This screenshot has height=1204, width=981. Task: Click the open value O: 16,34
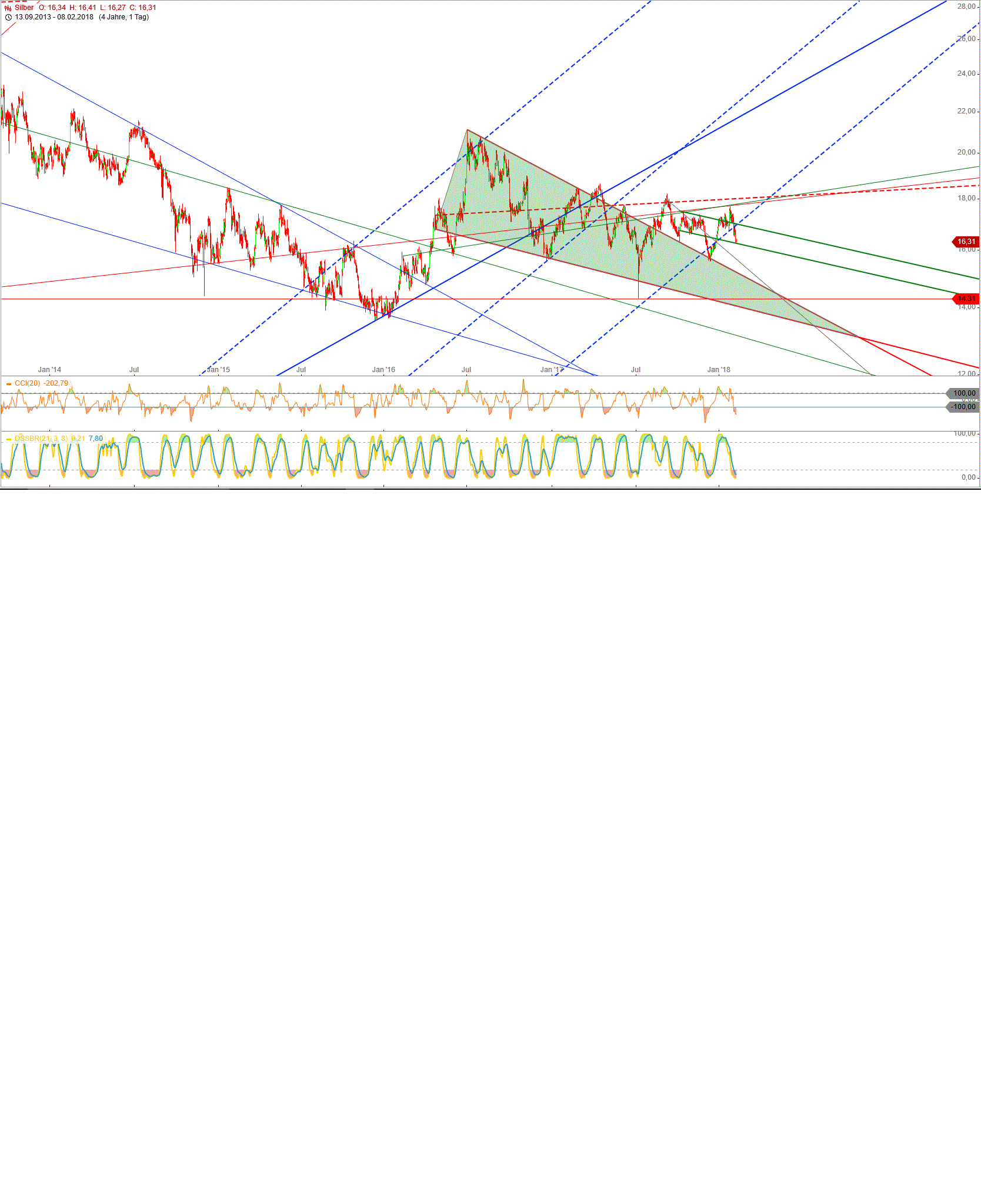coord(52,8)
